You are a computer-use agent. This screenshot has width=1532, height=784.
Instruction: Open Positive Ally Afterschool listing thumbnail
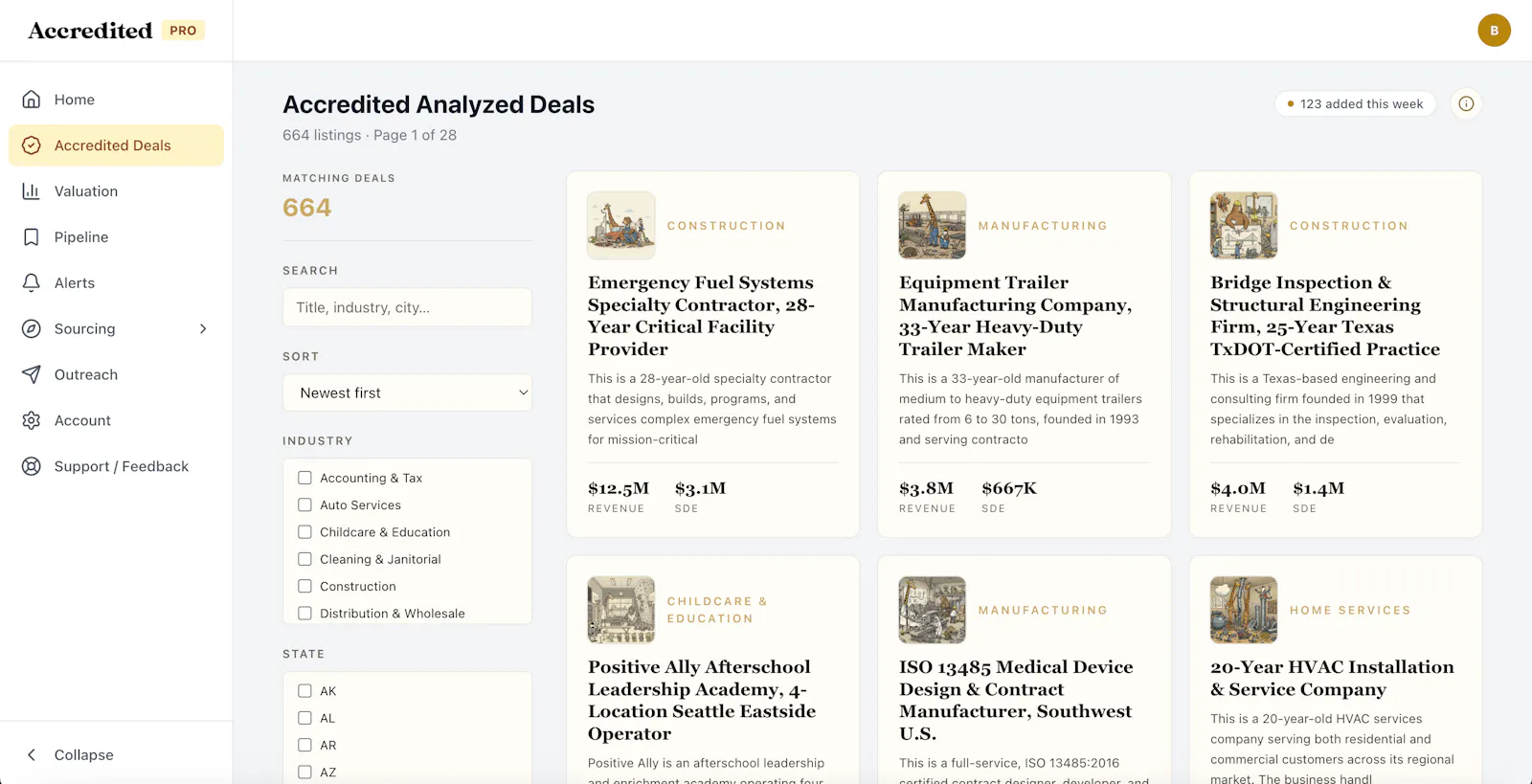coord(621,610)
